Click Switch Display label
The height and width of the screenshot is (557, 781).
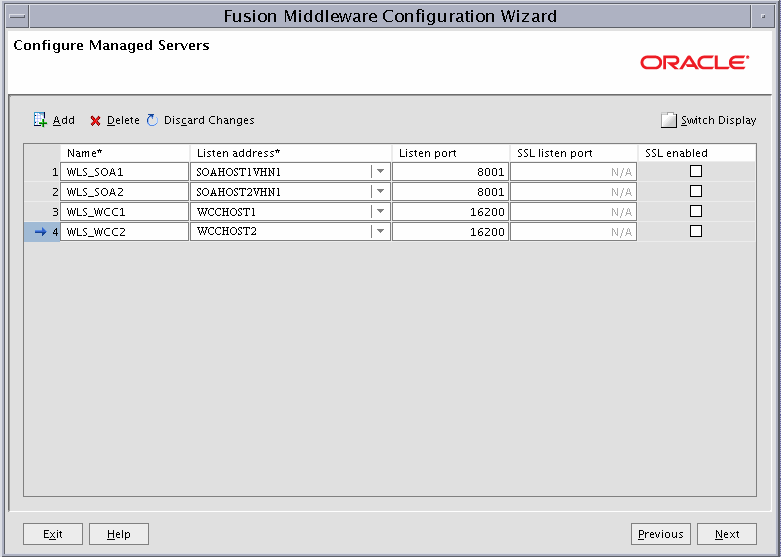719,120
